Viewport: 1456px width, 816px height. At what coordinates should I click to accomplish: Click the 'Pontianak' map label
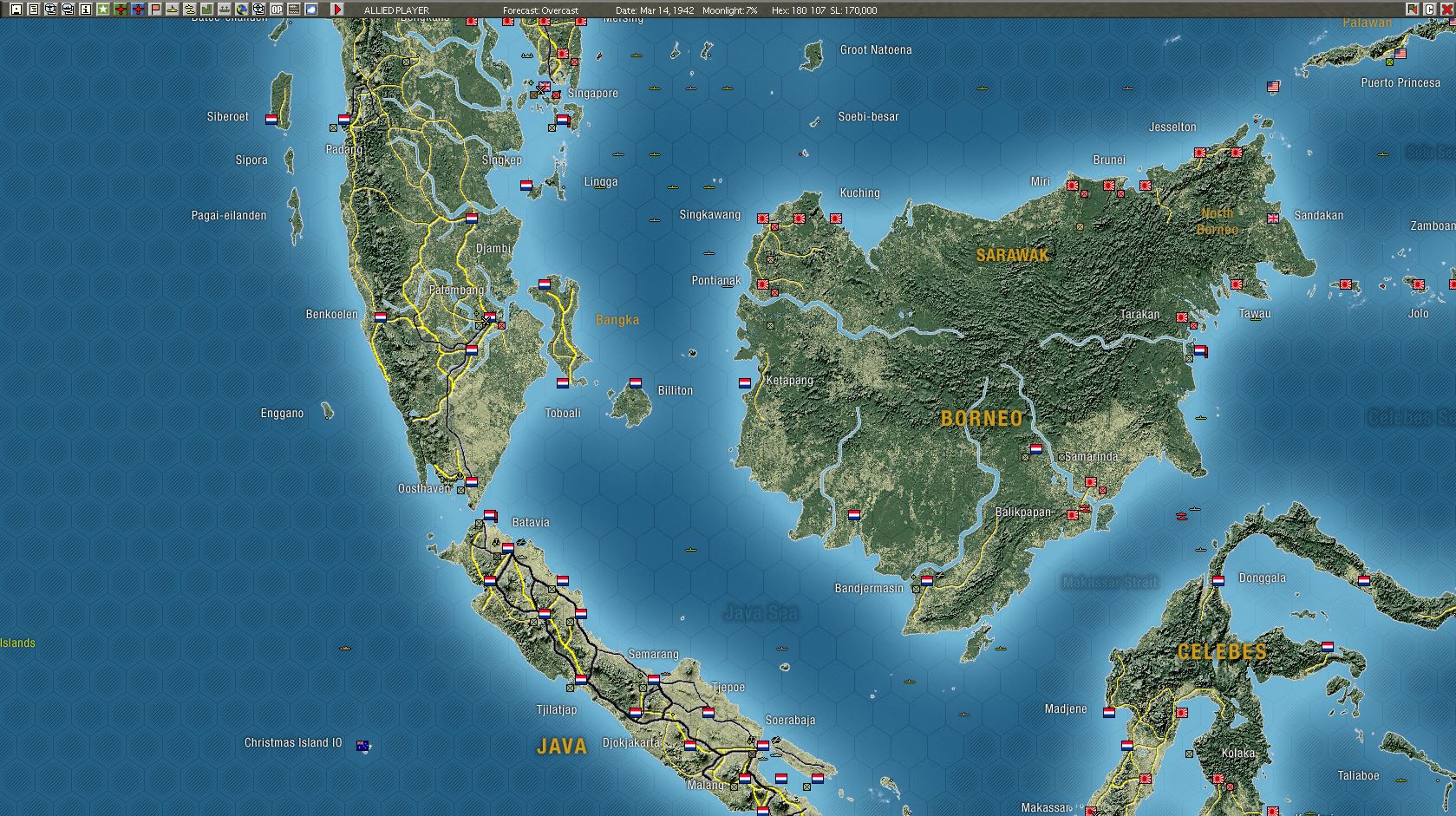716,280
